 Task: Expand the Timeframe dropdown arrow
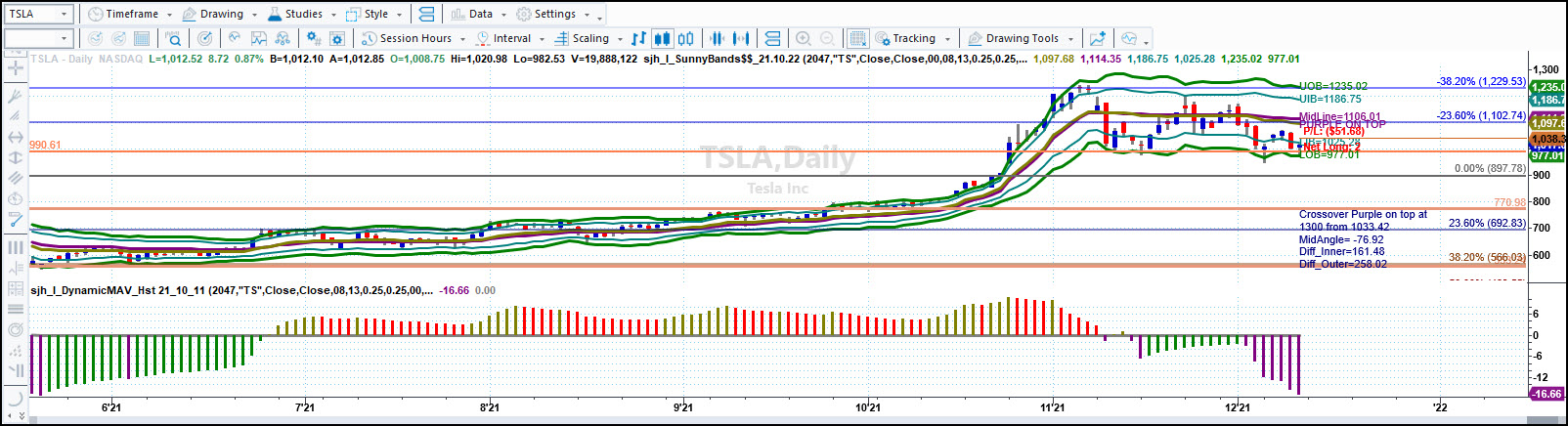click(x=169, y=15)
